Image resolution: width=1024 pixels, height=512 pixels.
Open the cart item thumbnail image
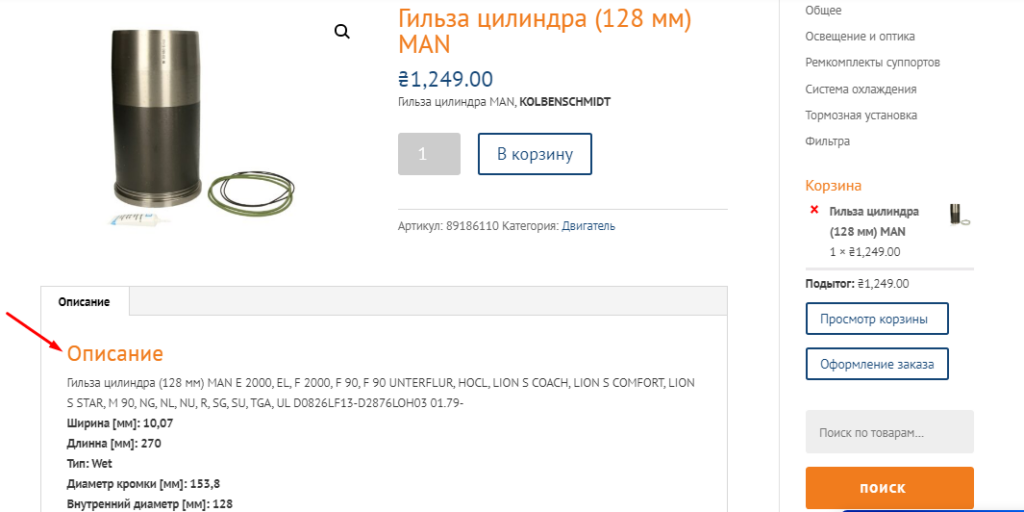pyautogui.click(x=959, y=215)
